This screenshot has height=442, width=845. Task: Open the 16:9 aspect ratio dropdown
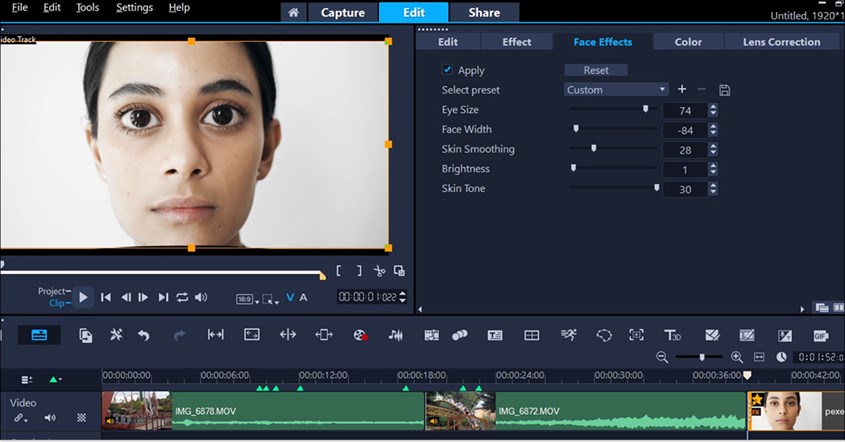247,299
